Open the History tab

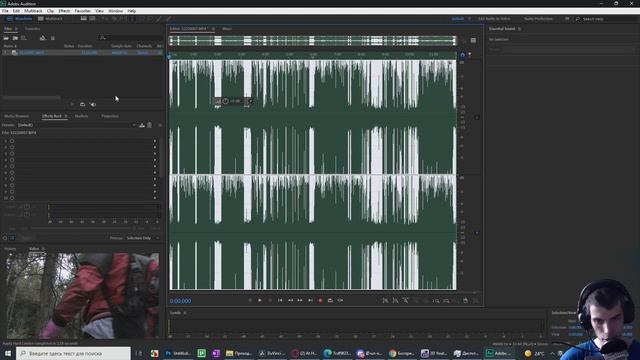(x=10, y=249)
